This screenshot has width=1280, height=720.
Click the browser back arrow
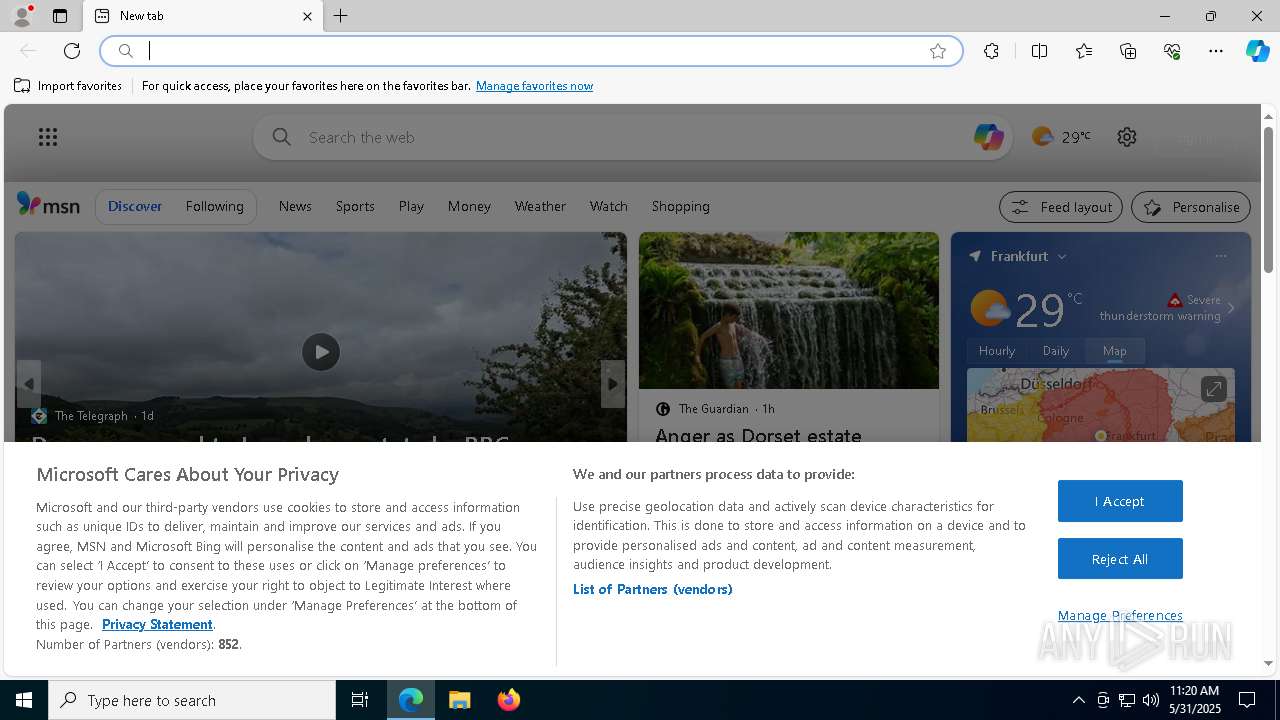pyautogui.click(x=28, y=51)
